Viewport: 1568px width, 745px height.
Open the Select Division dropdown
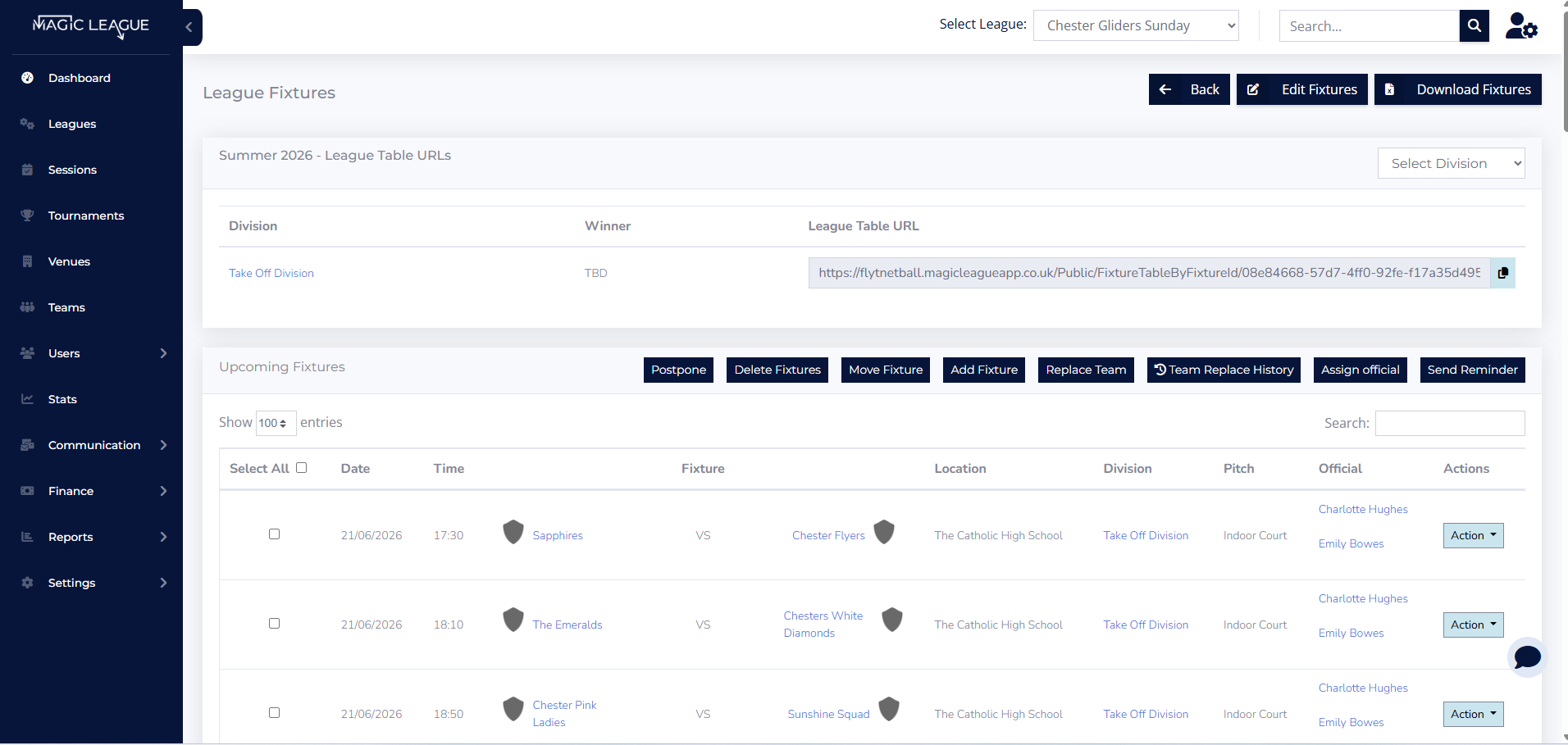coord(1451,163)
